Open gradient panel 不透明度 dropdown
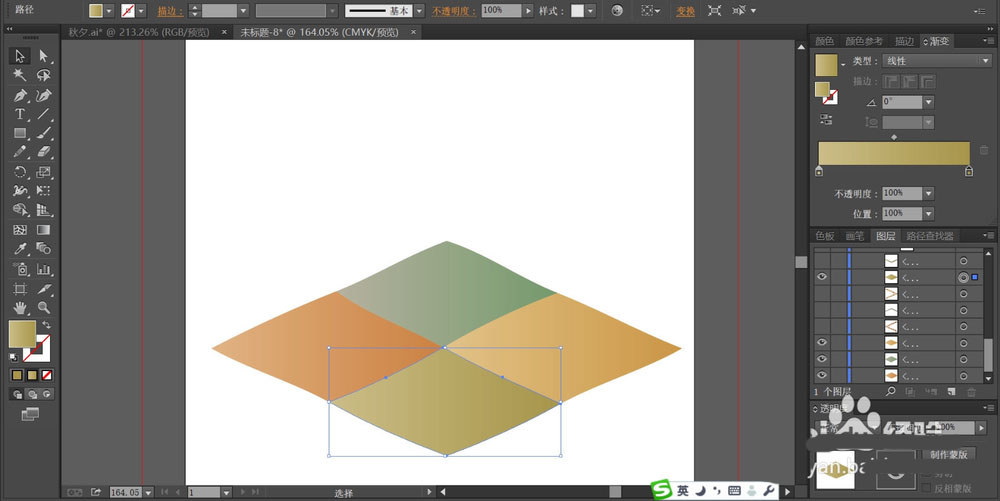Image resolution: width=1000 pixels, height=501 pixels. pyautogui.click(x=929, y=193)
